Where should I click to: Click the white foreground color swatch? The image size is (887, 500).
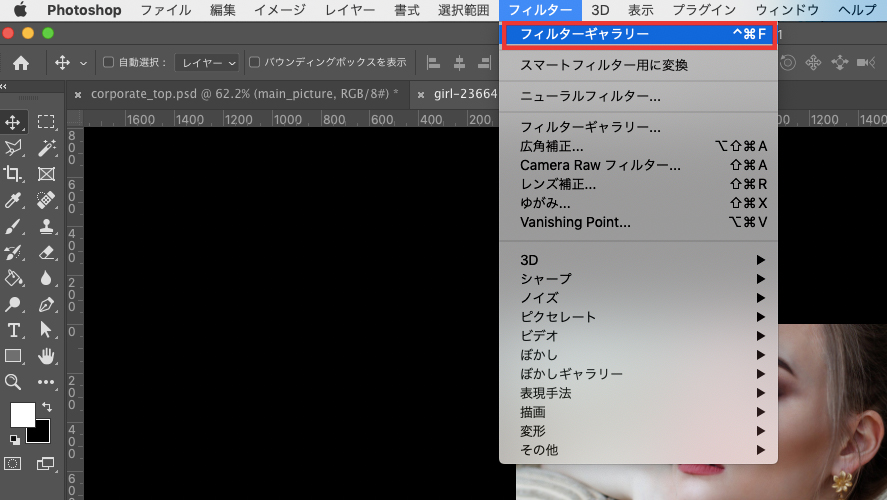pos(21,415)
